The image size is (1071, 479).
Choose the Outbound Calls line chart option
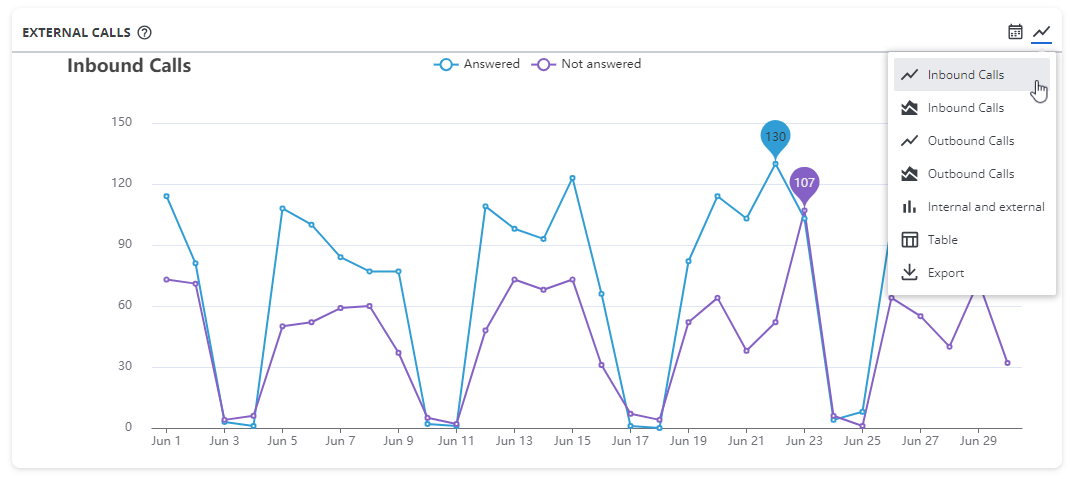pyautogui.click(x=970, y=141)
